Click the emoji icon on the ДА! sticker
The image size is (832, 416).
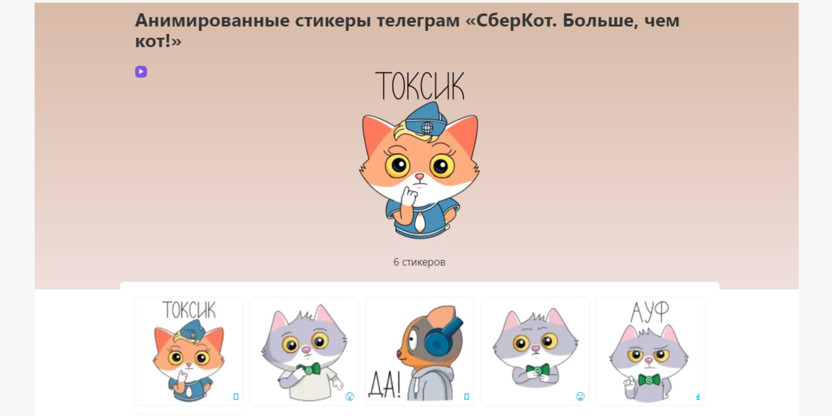tap(466, 396)
